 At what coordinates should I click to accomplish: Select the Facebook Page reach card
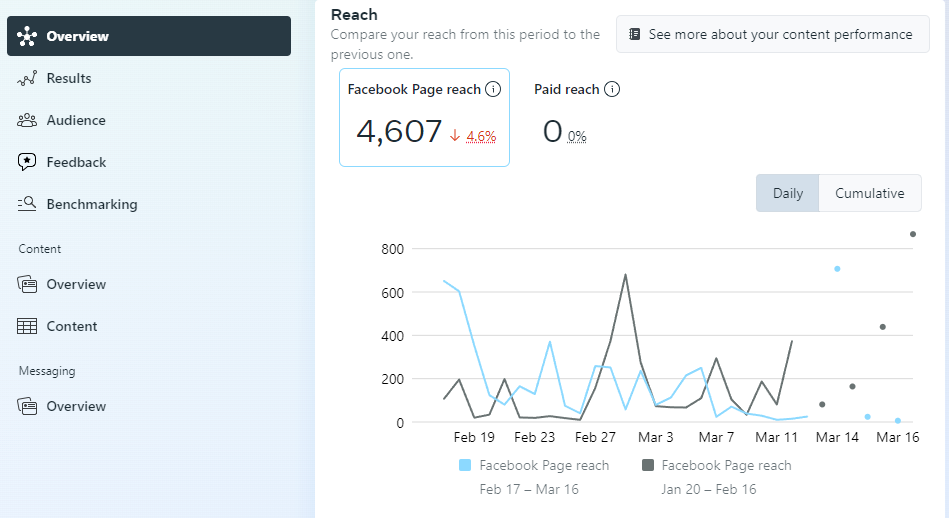[x=424, y=117]
